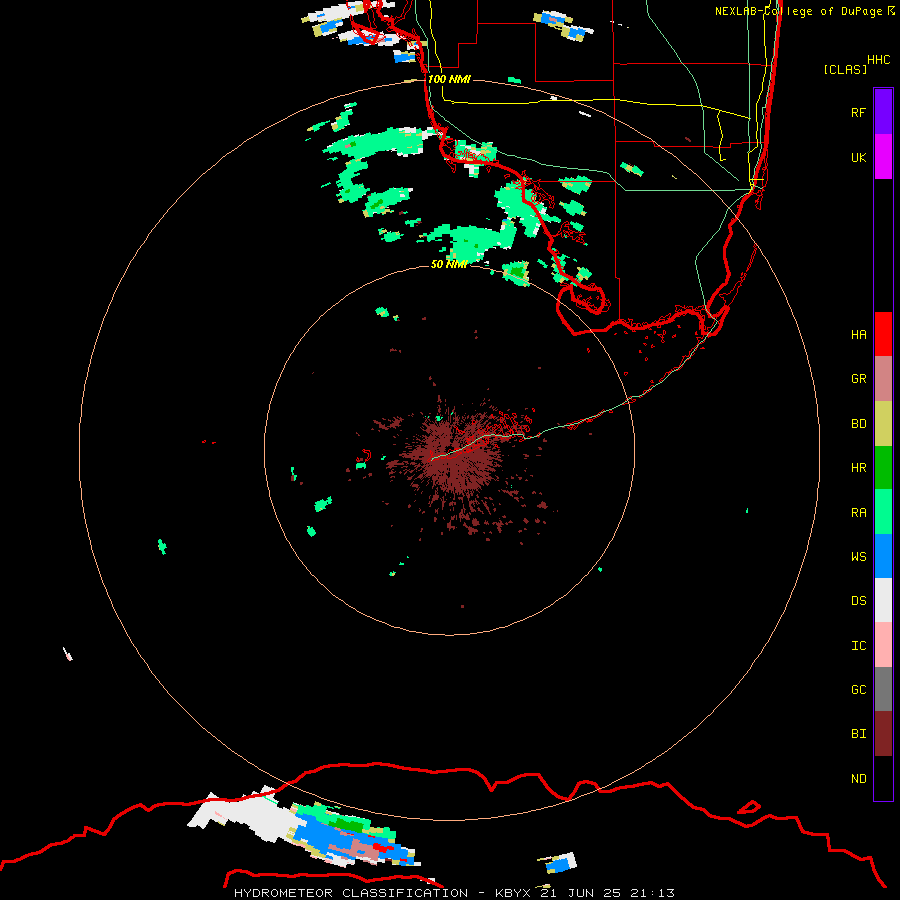
Task: Click the GR legend label
Action: [858, 379]
